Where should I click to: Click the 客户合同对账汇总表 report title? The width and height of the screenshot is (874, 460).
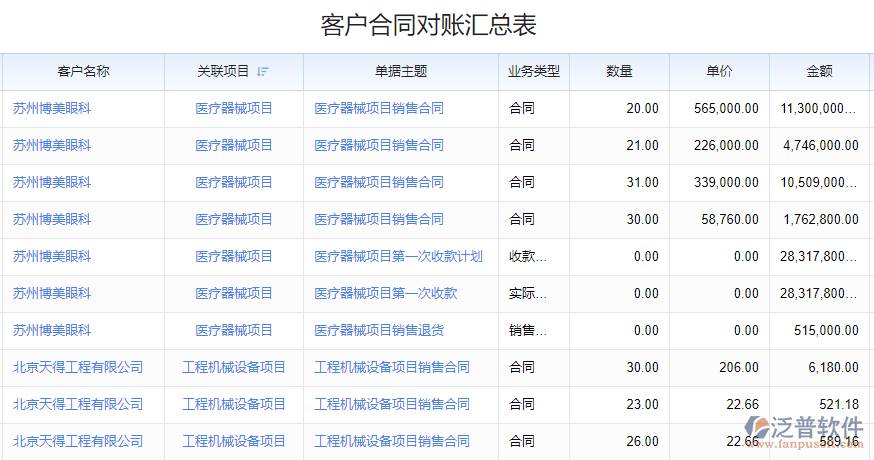tap(435, 25)
